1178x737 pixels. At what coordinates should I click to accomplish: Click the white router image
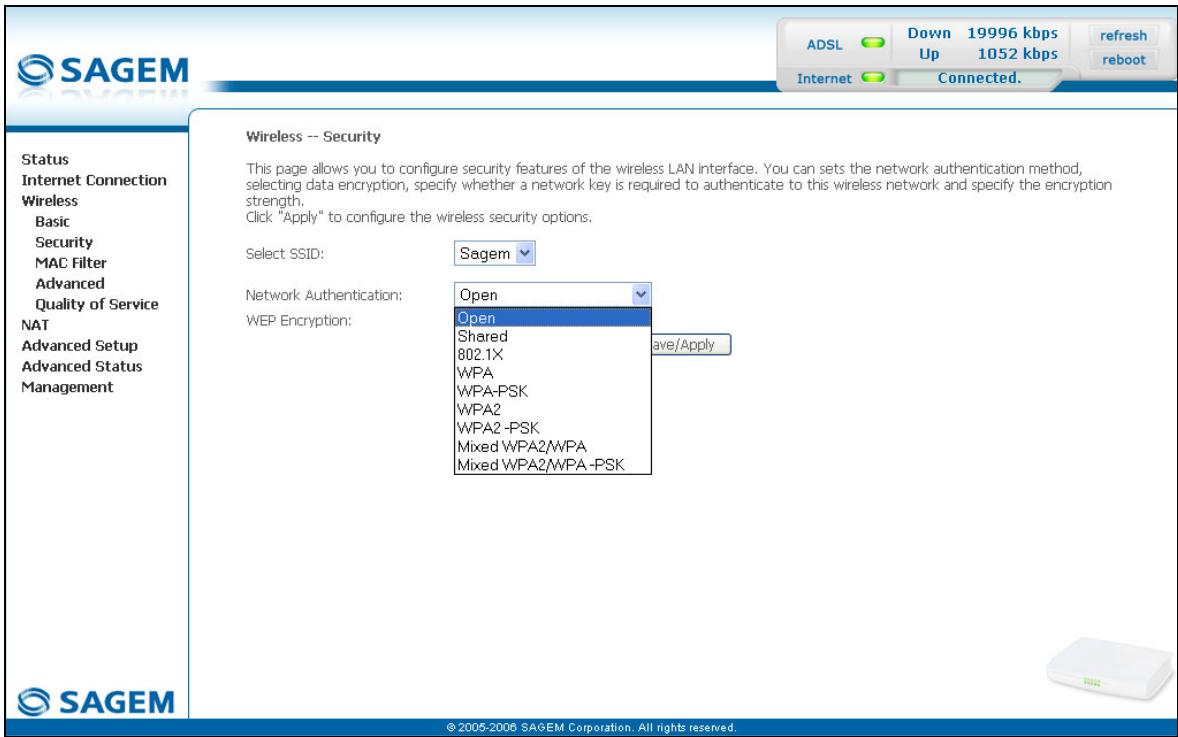click(1109, 669)
